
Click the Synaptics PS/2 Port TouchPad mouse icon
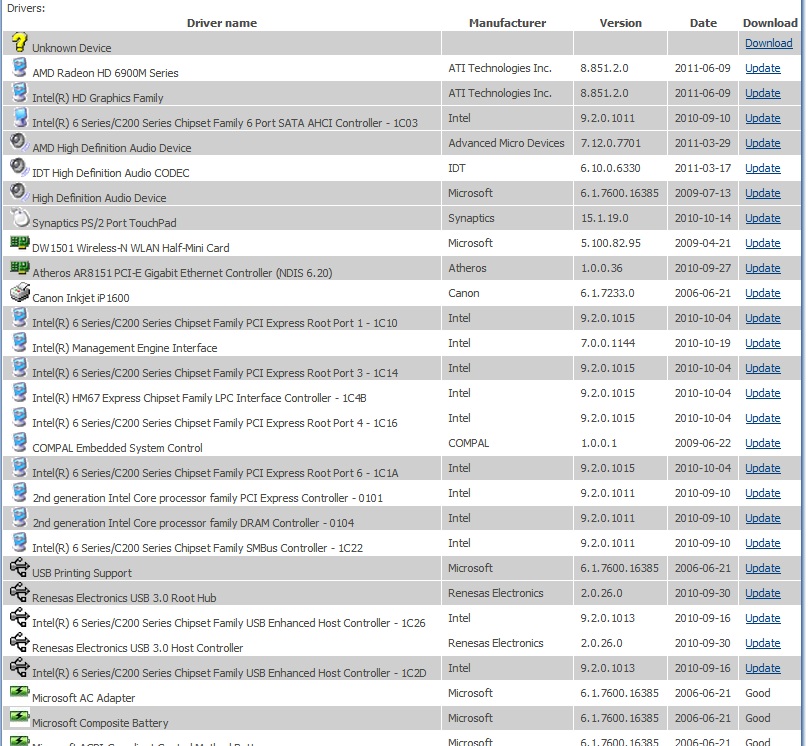tap(20, 217)
